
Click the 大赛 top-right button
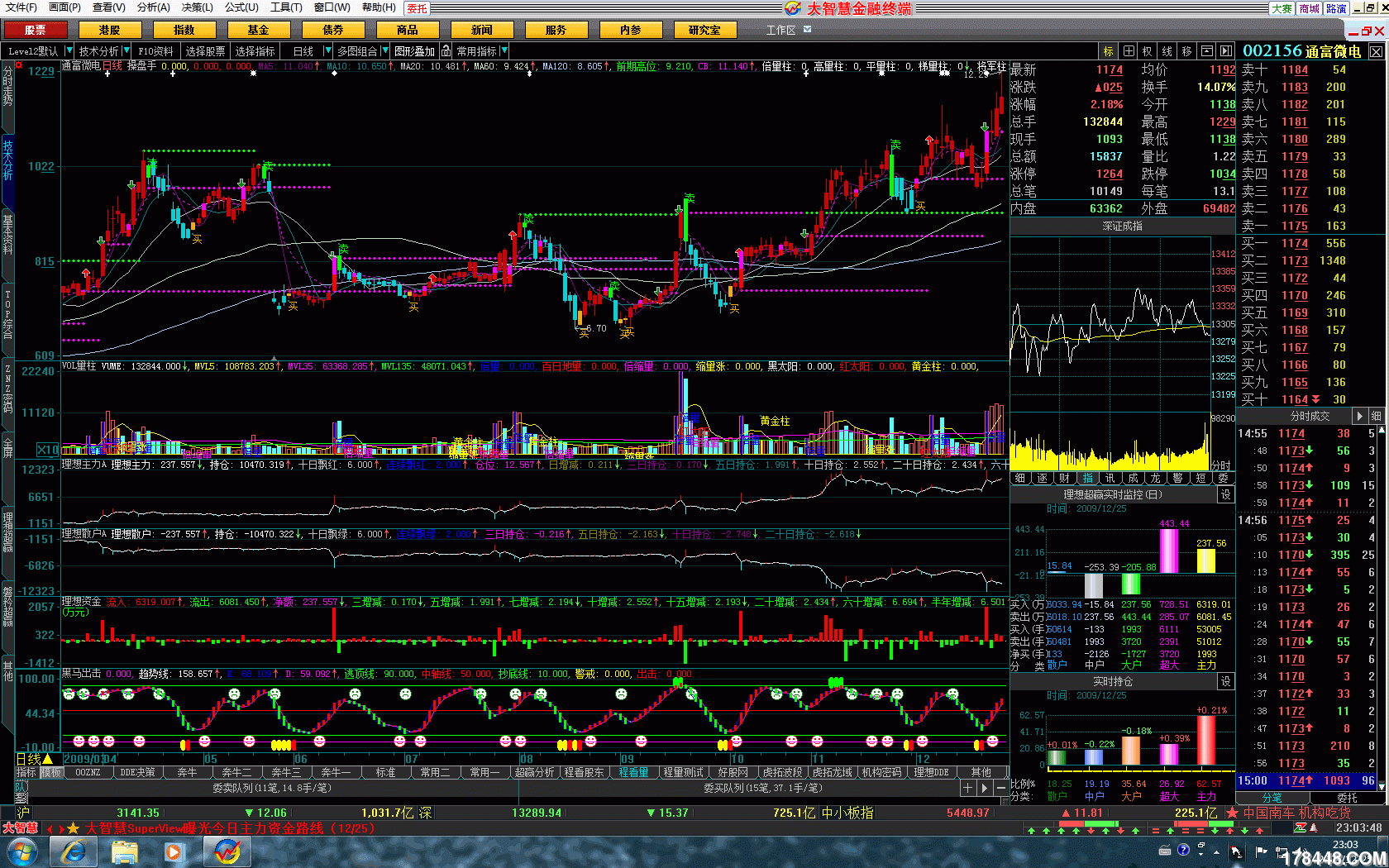coord(1282,8)
